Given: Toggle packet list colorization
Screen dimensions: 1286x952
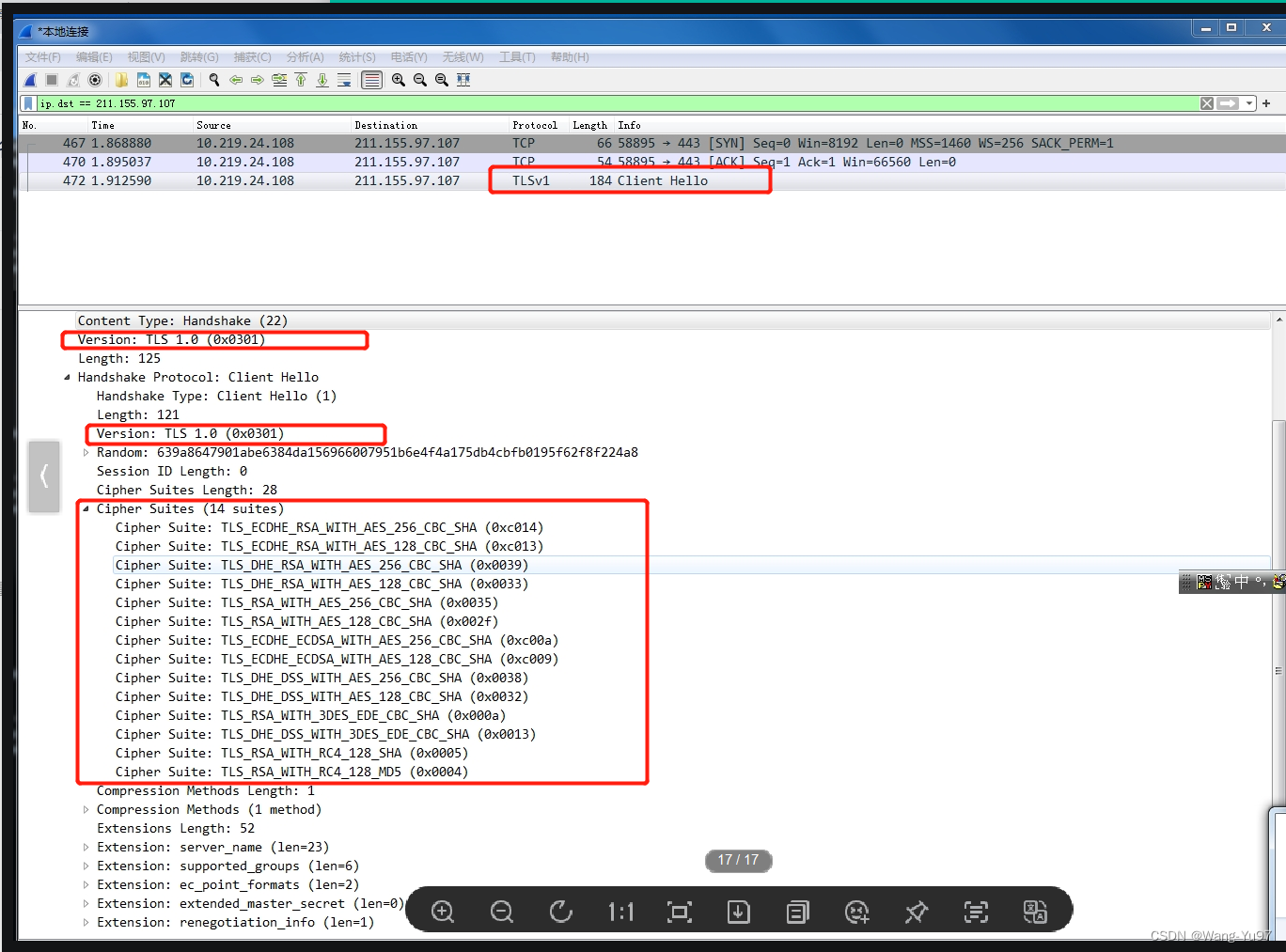Looking at the screenshot, I should (372, 80).
